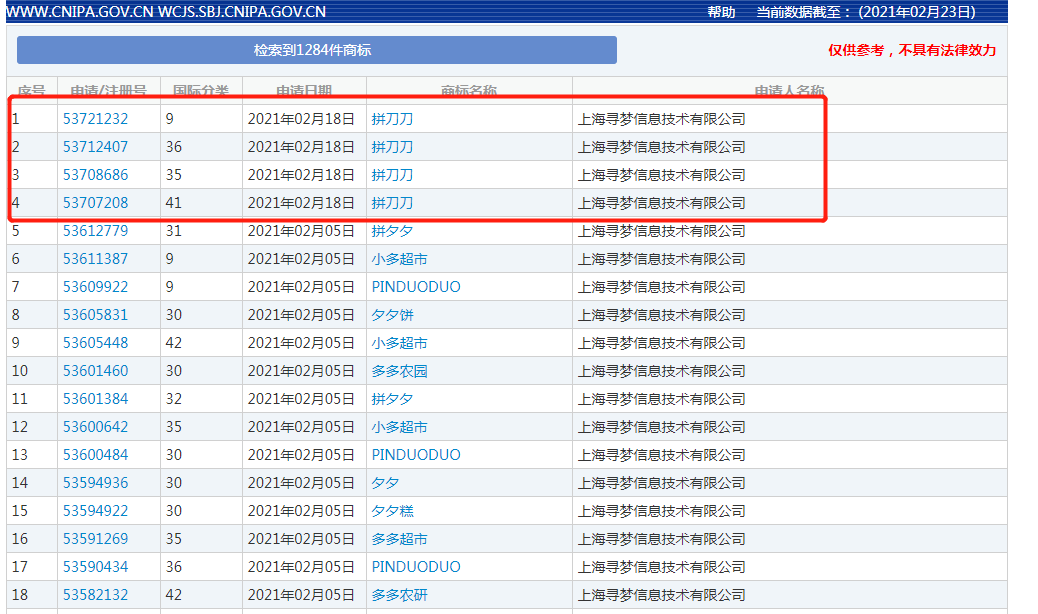Open 小多超市 trademark in row 12
The width and height of the screenshot is (1038, 614).
pos(399,427)
